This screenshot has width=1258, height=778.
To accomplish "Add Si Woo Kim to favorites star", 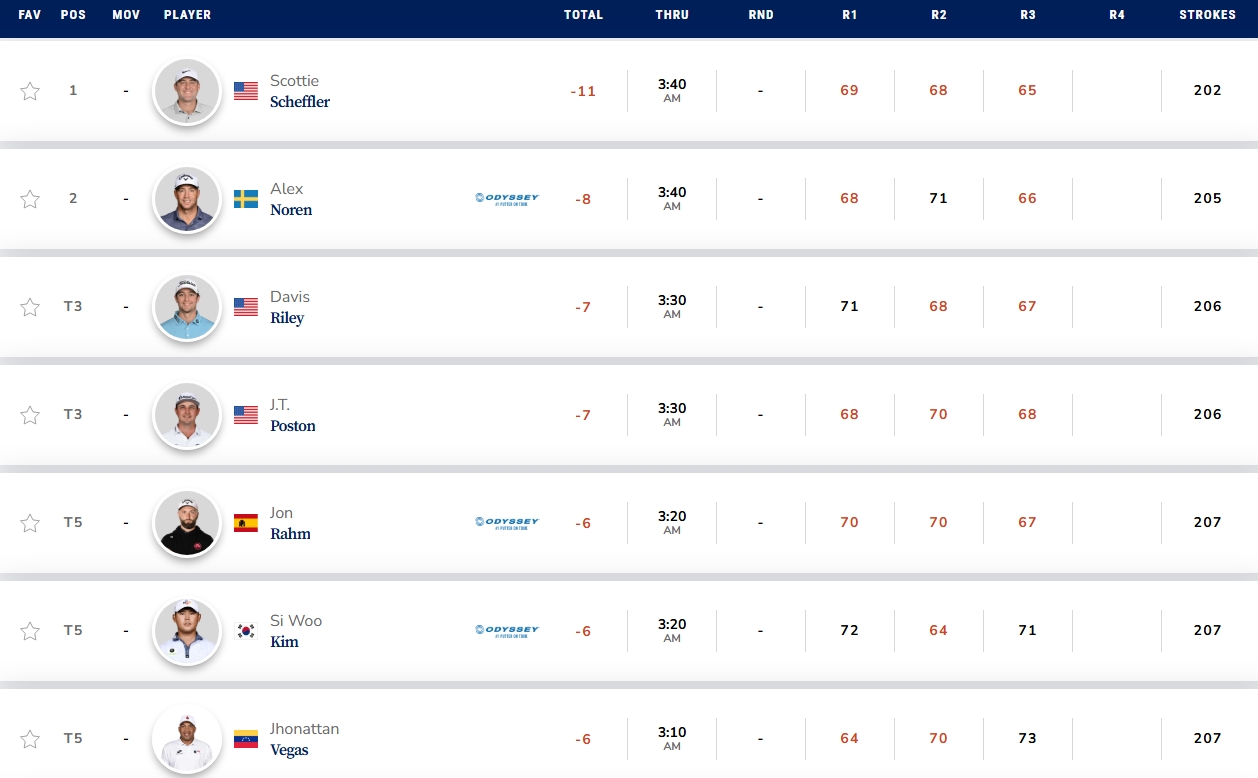I will [30, 631].
